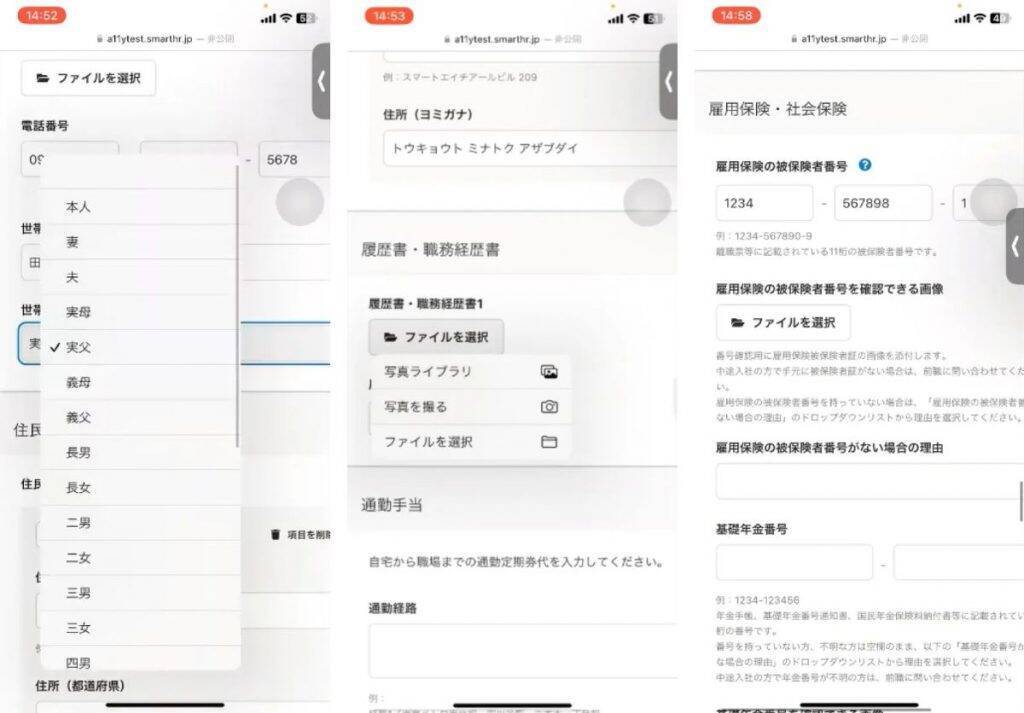Tap the 通勤手当 section heading
Screen dimensions: 1024x713
[x=392, y=505]
